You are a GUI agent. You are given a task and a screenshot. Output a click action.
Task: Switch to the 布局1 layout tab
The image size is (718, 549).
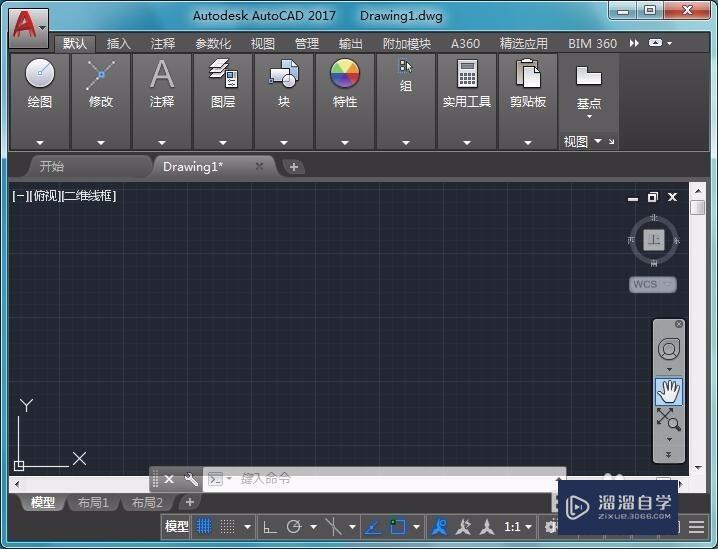point(93,502)
